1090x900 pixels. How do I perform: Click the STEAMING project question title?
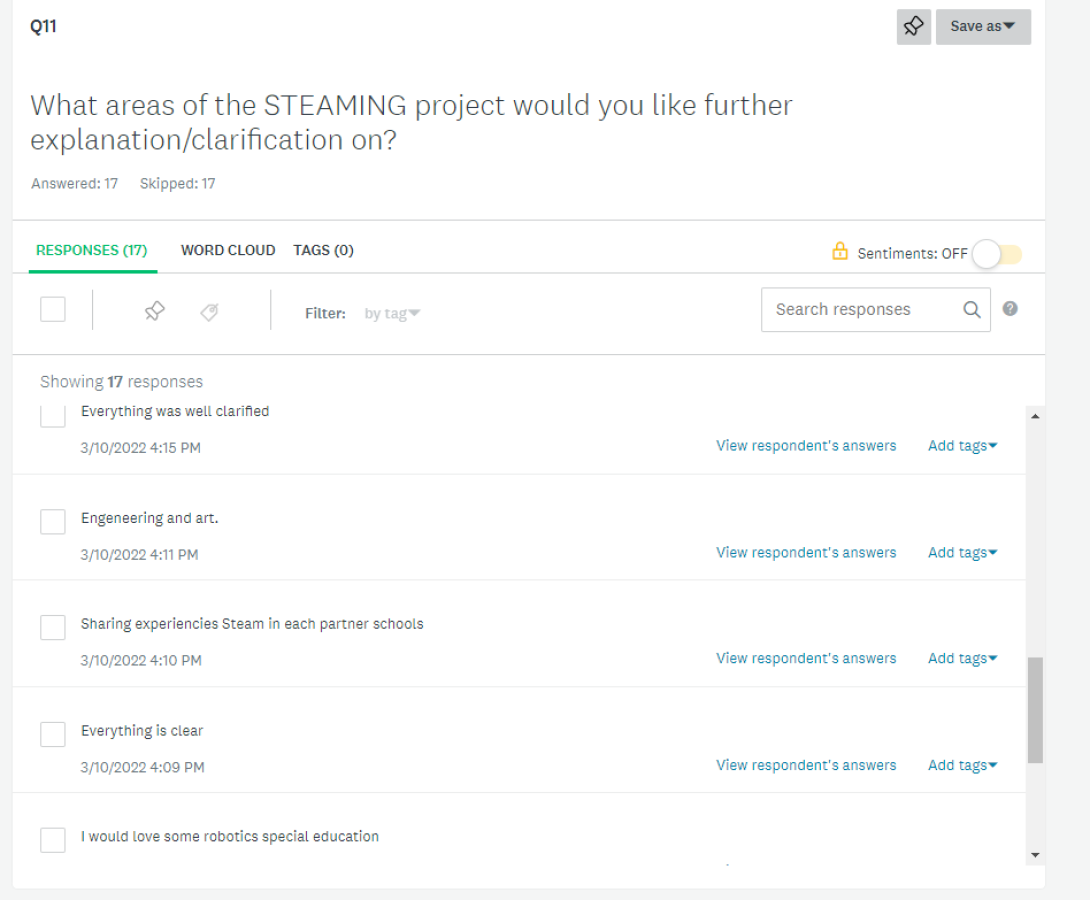(411, 122)
